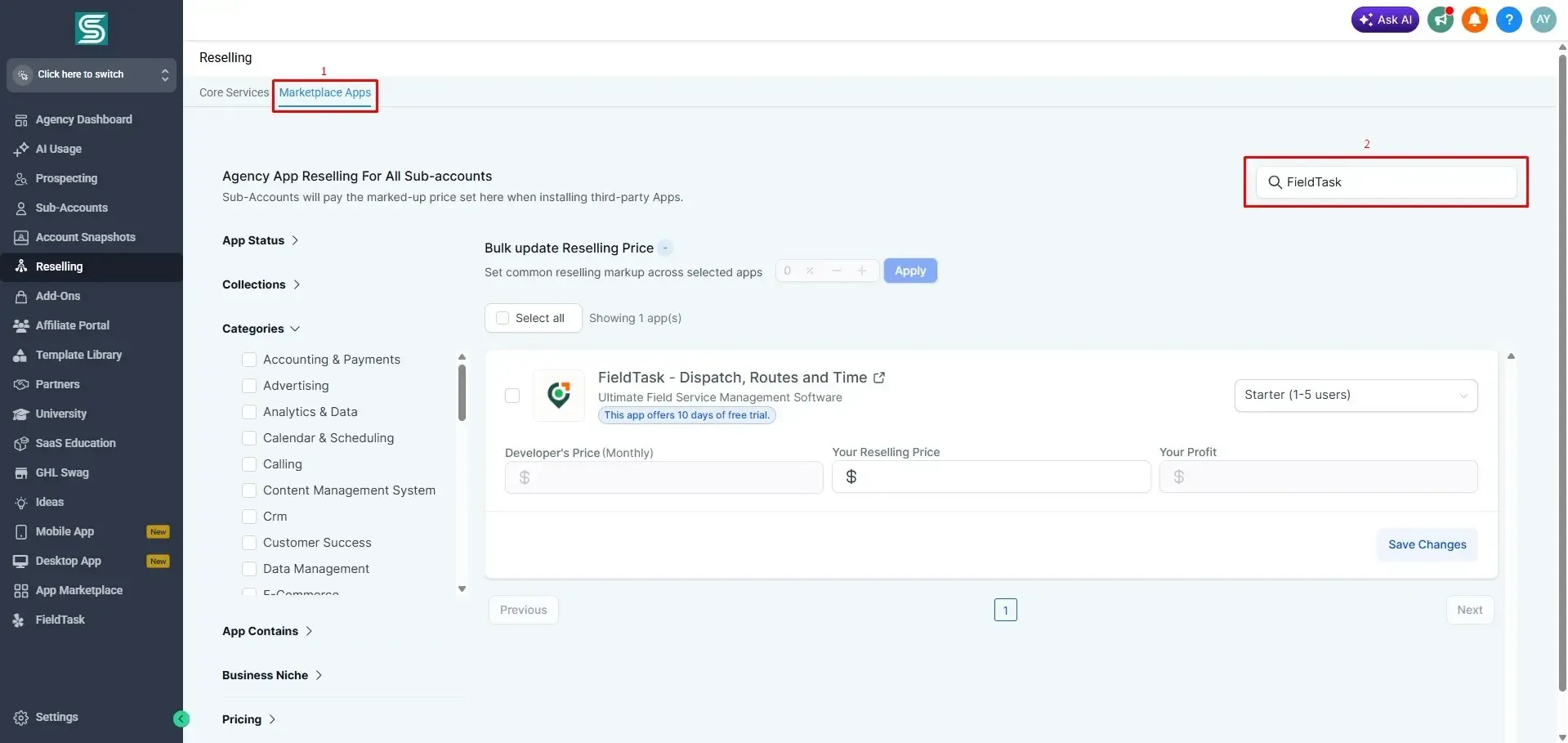Click the Prospecting icon in sidebar
The width and height of the screenshot is (1568, 743).
[x=21, y=179]
